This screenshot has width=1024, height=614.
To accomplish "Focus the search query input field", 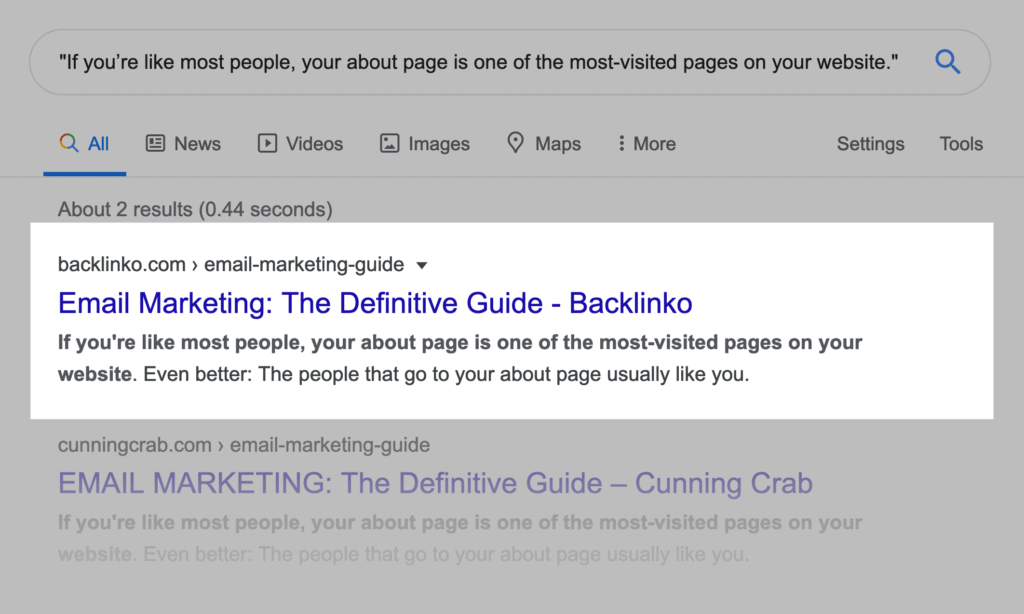I will (x=480, y=63).
